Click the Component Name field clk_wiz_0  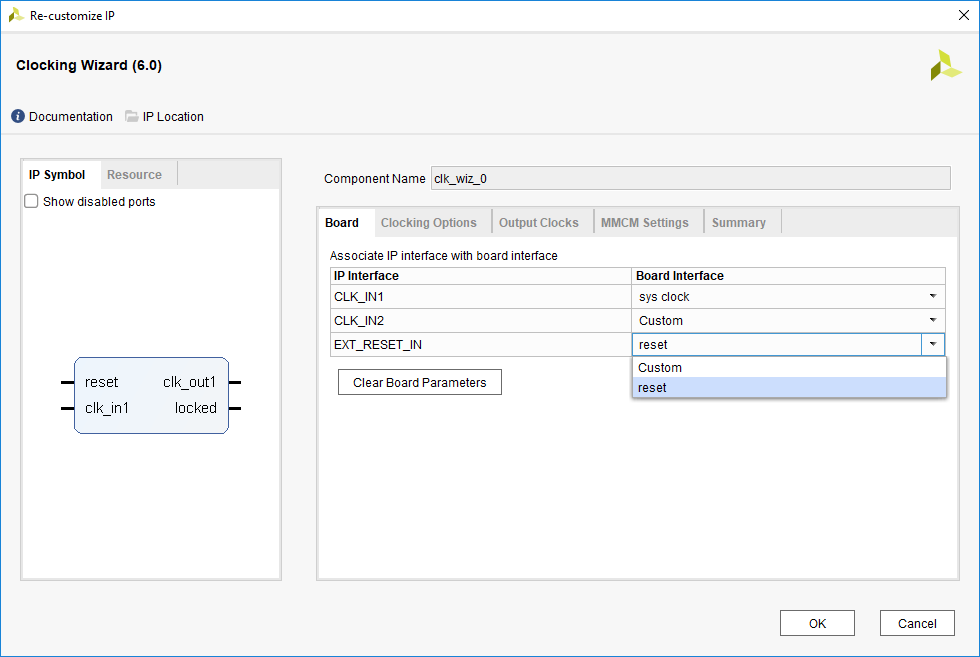click(691, 178)
